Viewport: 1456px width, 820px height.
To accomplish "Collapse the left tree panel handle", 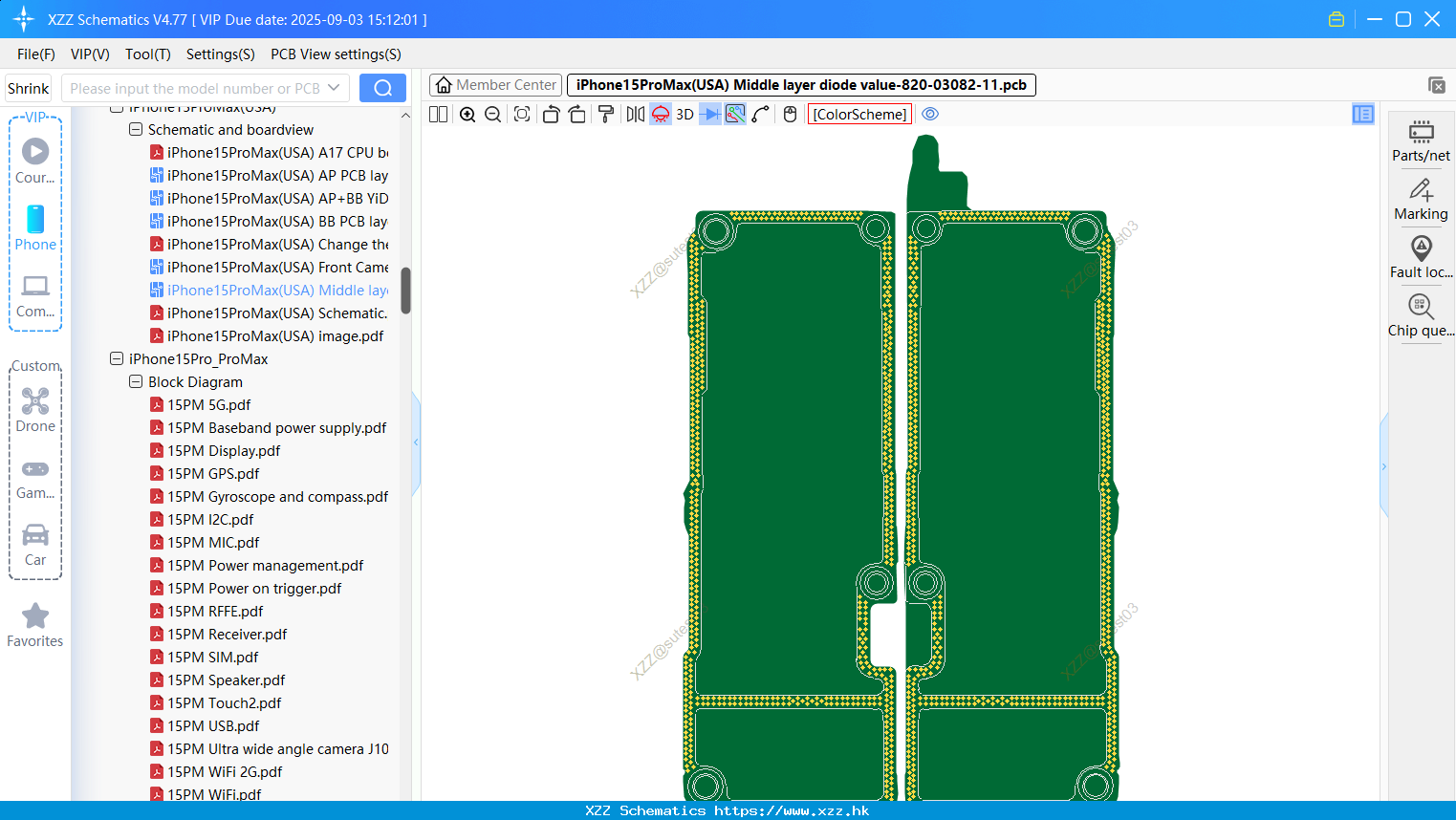I will [x=416, y=442].
